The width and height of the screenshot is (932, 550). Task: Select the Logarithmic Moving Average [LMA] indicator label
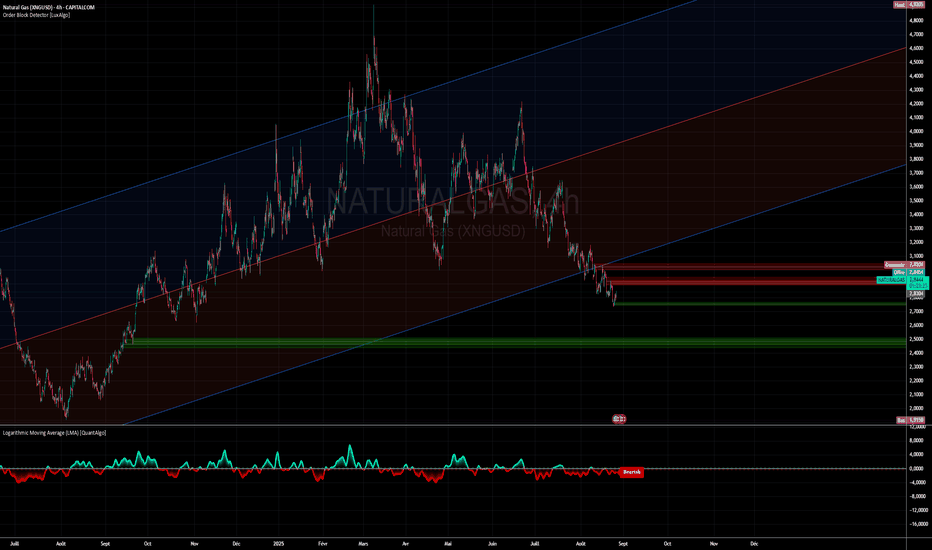tap(54, 433)
